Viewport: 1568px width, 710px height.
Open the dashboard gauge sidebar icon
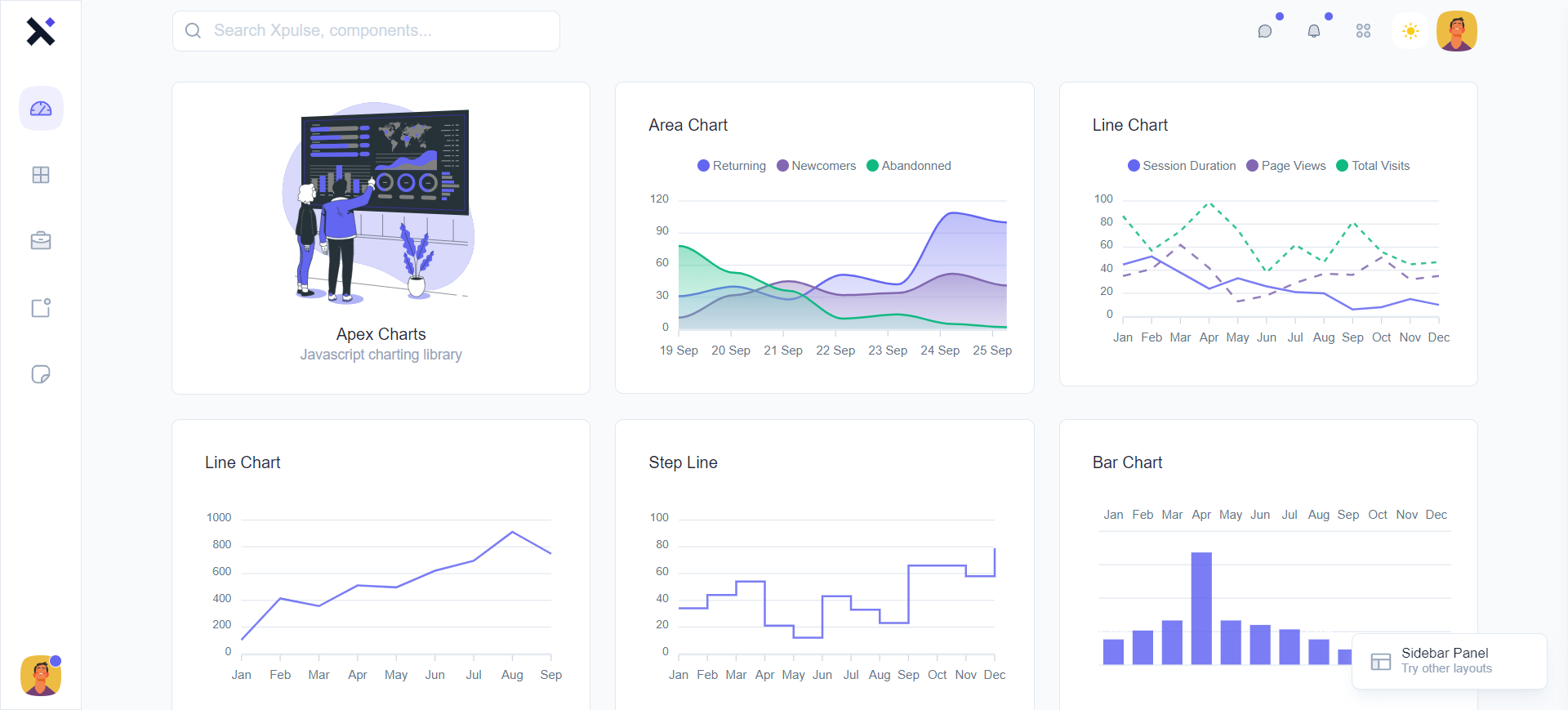[x=41, y=109]
